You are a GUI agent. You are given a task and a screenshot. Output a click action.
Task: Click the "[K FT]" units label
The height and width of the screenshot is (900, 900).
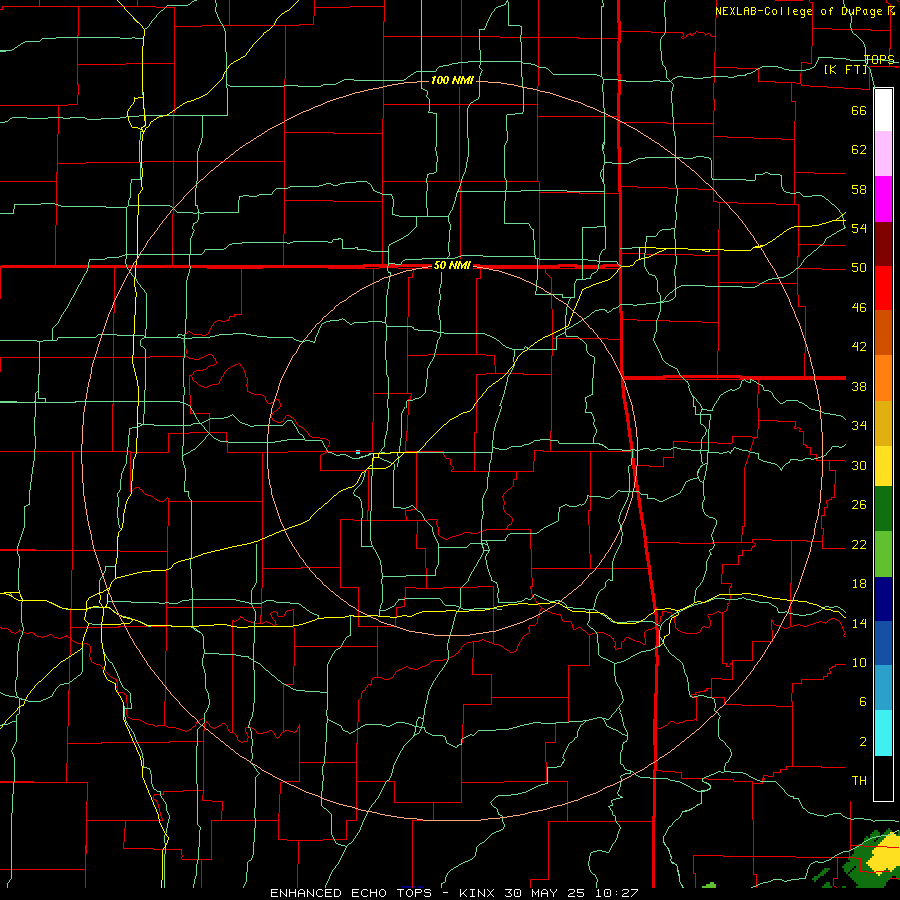[845, 69]
